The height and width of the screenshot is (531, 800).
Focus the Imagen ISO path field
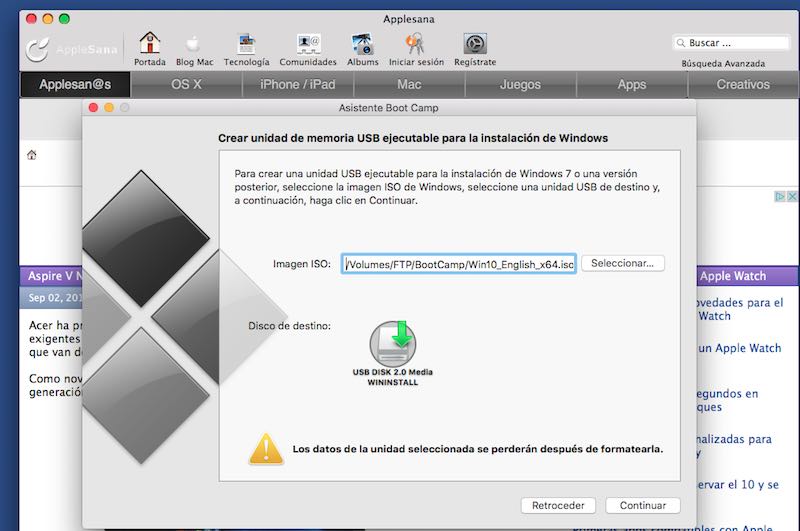pyautogui.click(x=459, y=264)
